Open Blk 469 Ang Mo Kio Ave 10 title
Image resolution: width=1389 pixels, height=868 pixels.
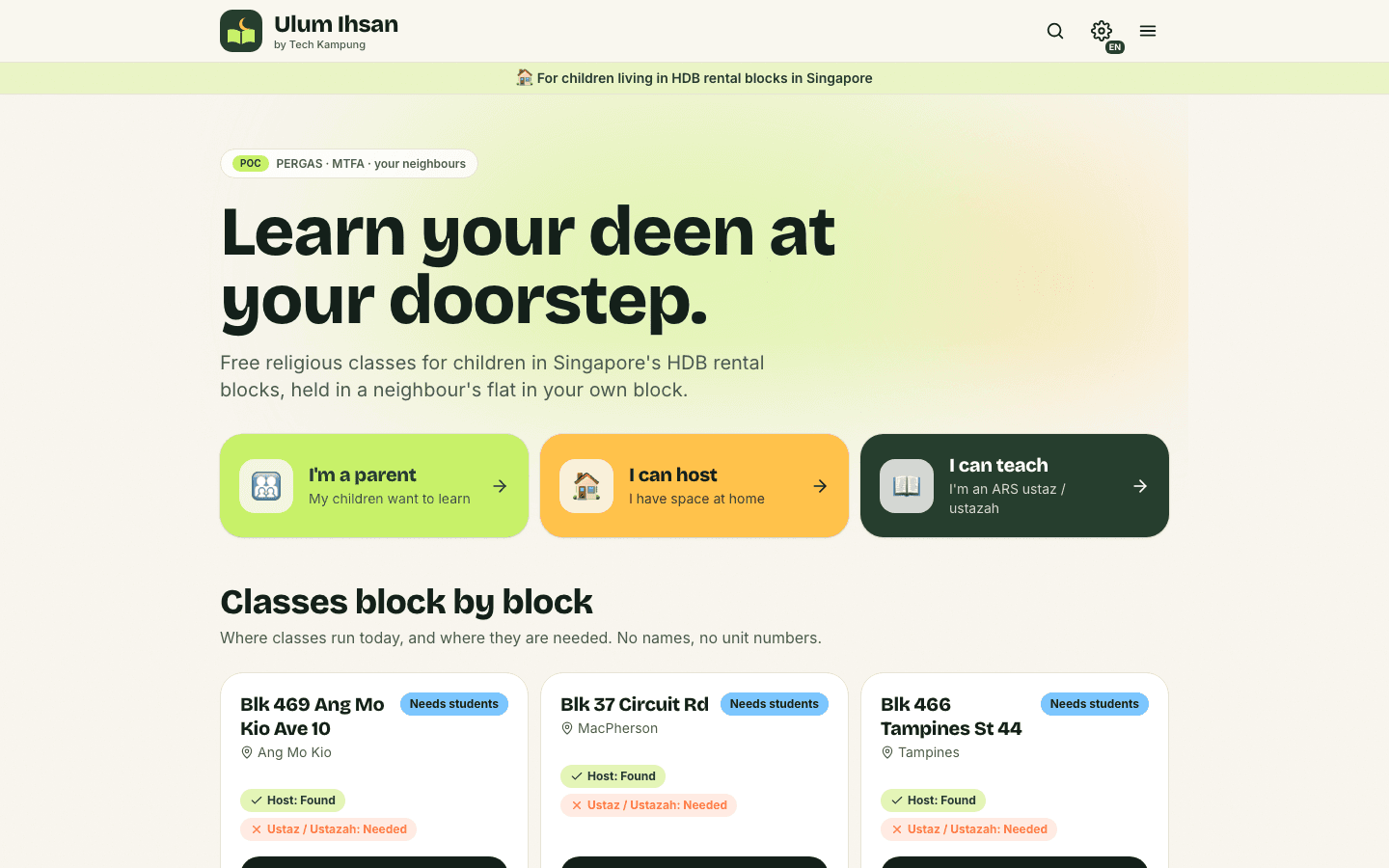point(313,717)
